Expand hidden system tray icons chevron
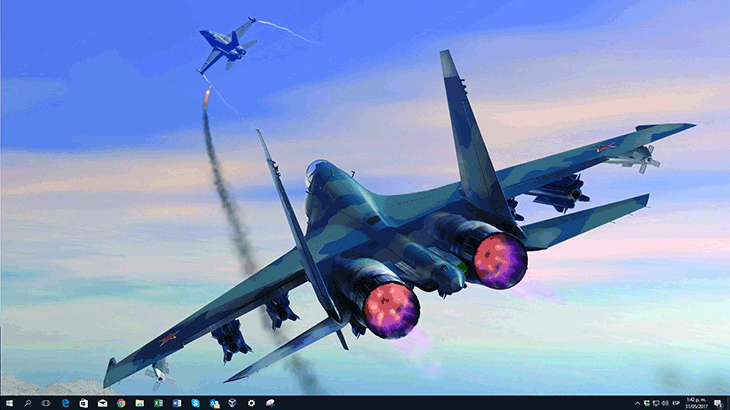 coord(637,403)
